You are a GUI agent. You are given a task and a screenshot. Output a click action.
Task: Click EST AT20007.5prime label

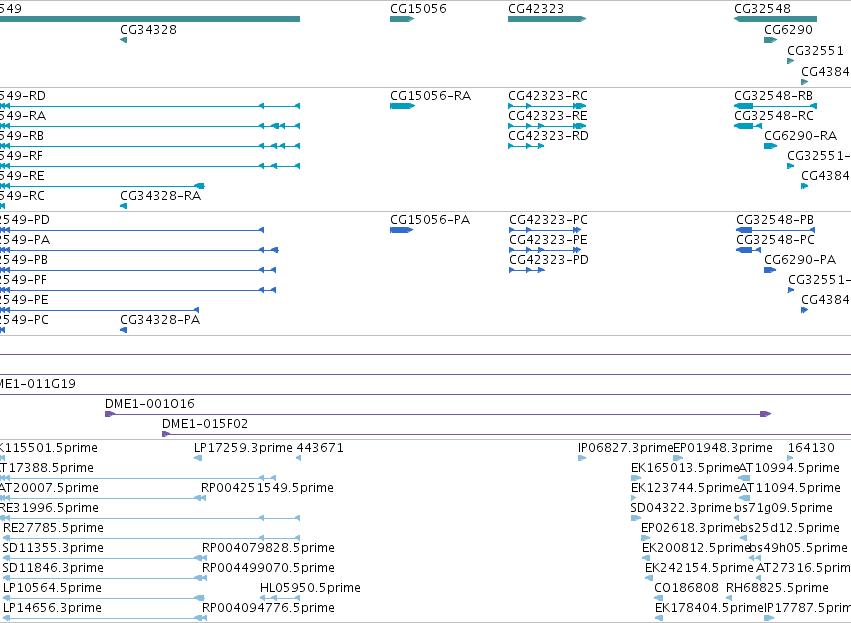coord(49,488)
